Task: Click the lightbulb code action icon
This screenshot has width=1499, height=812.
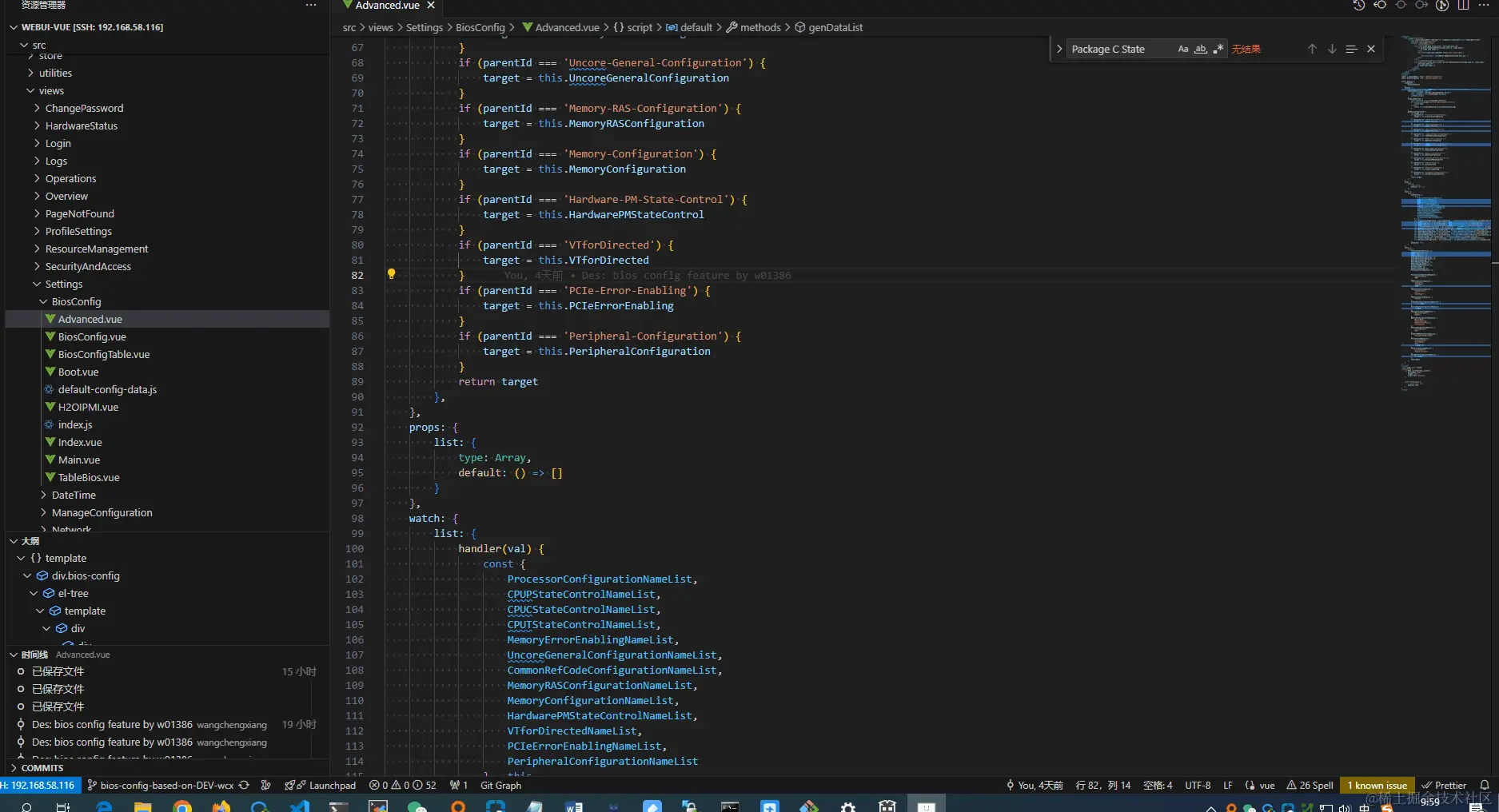Action: (391, 274)
